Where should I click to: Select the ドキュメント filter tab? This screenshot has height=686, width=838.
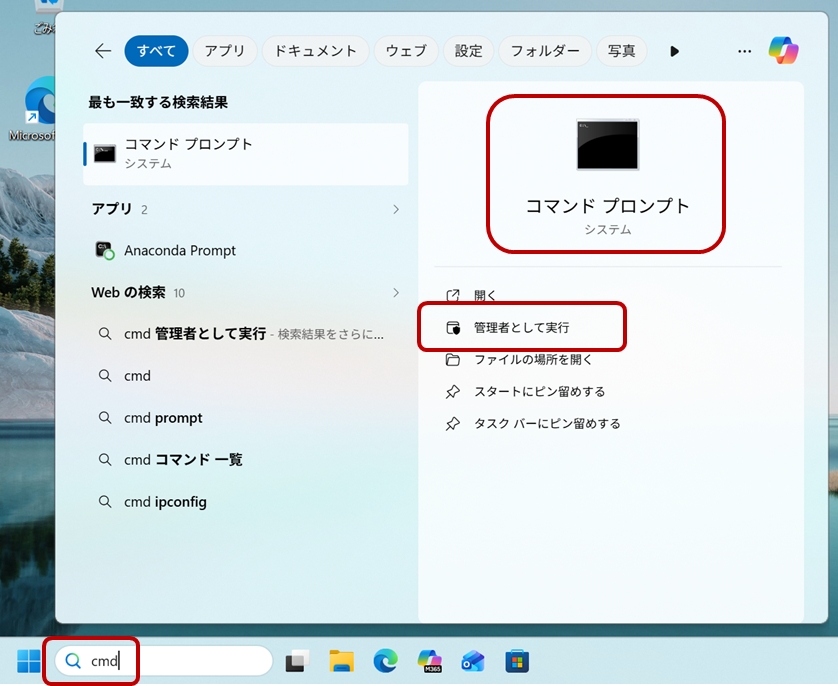point(315,51)
